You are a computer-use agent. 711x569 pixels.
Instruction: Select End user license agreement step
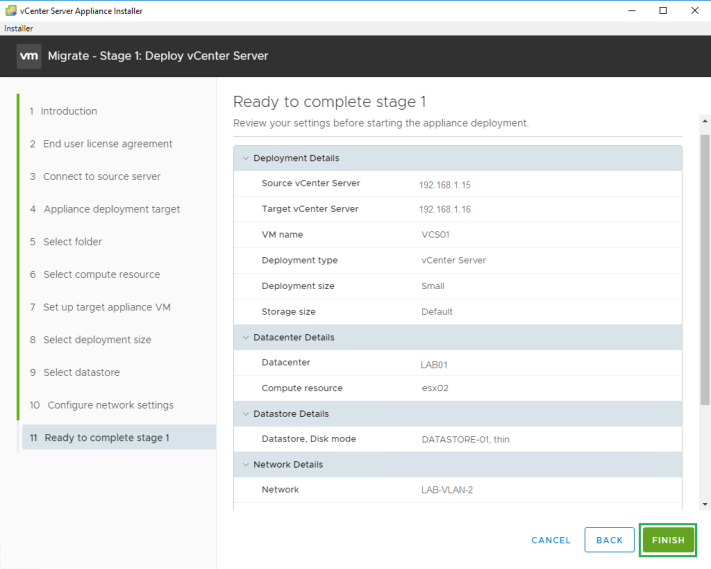coord(107,144)
